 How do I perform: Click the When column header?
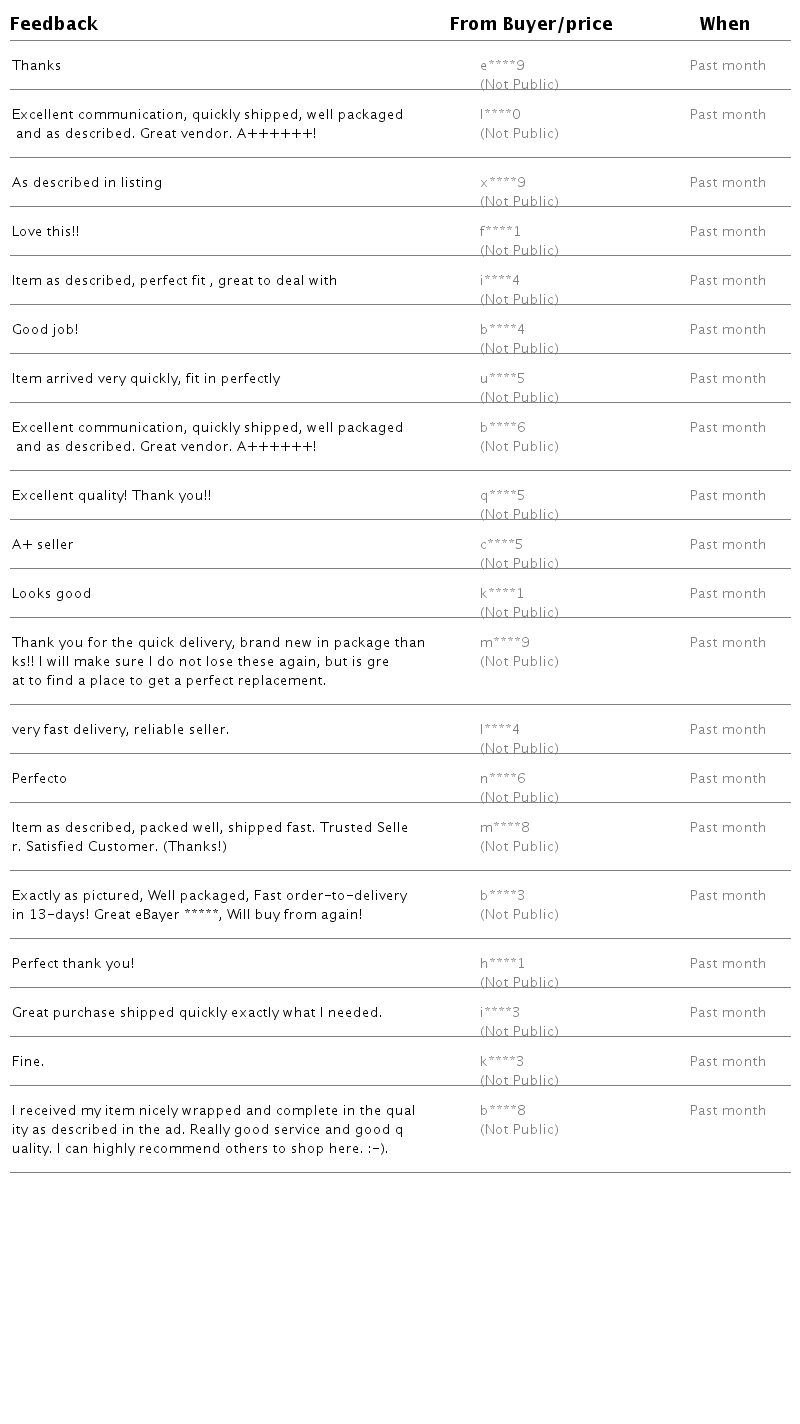pos(725,24)
